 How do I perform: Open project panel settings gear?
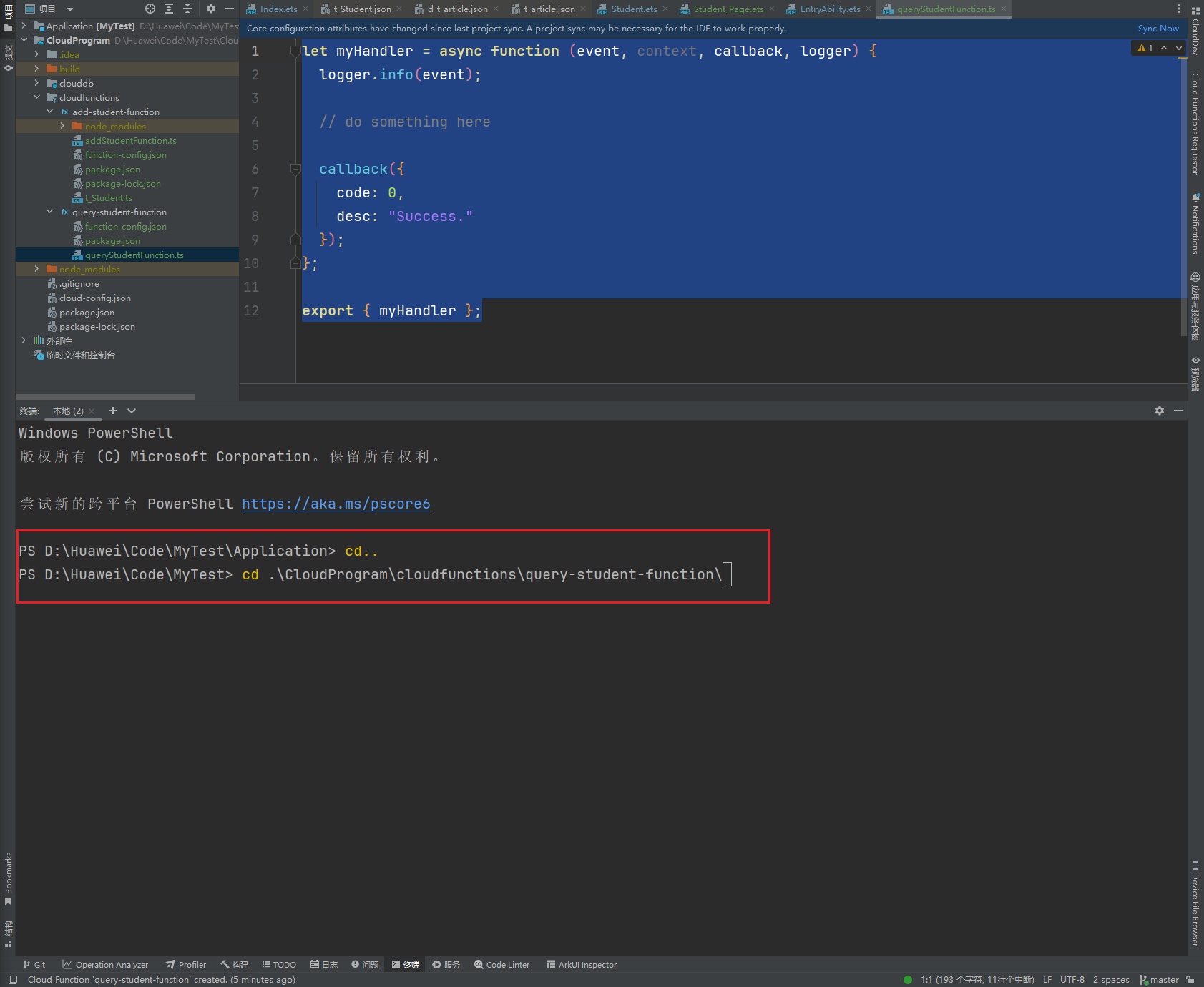(211, 9)
